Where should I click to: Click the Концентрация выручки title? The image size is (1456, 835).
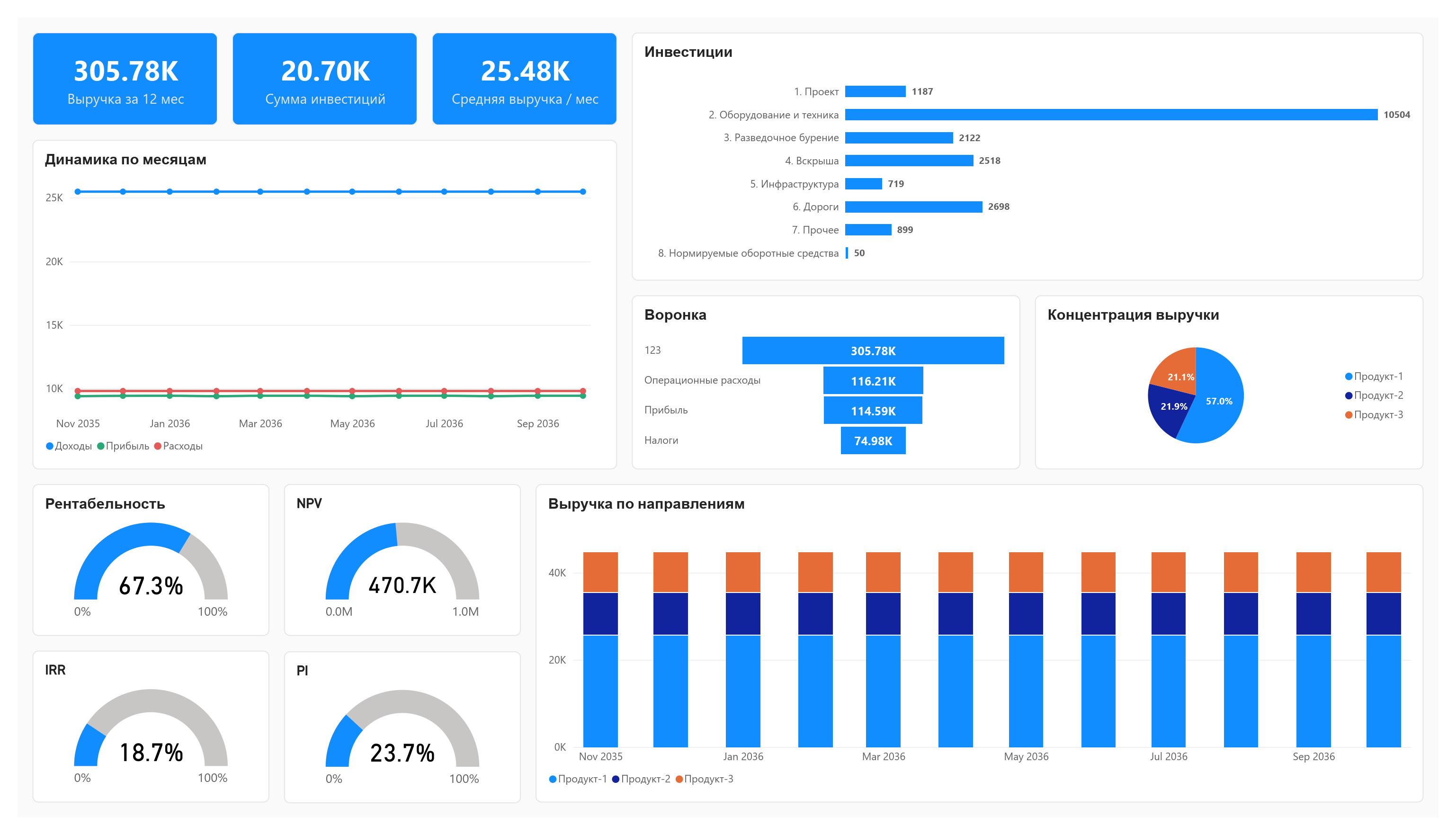point(1133,315)
